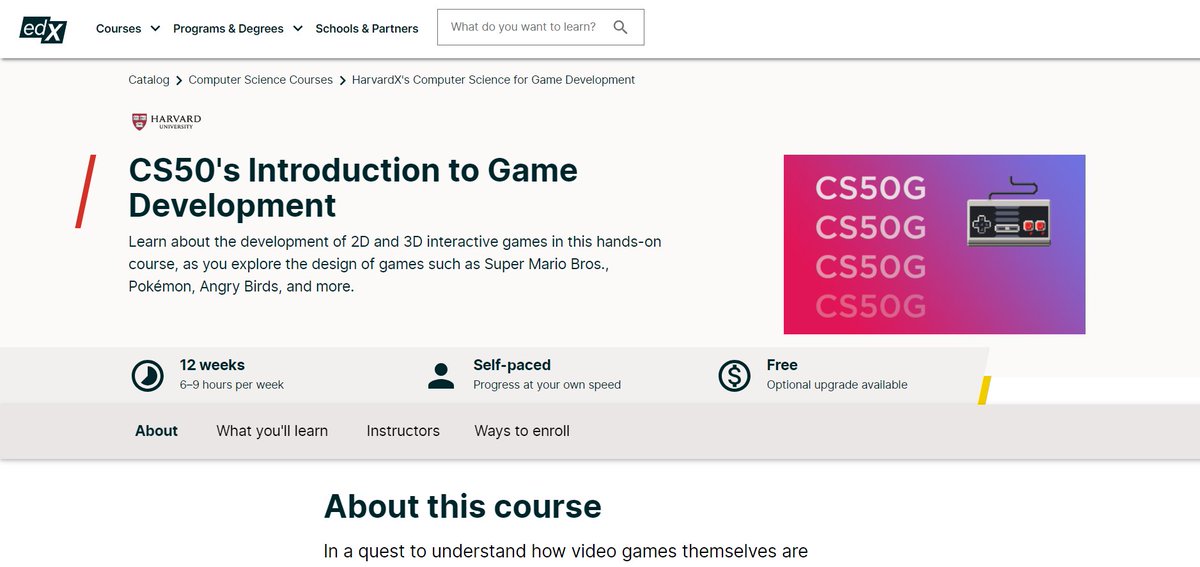The height and width of the screenshot is (567, 1200).
Task: Click the 'Free' price label
Action: pos(782,365)
